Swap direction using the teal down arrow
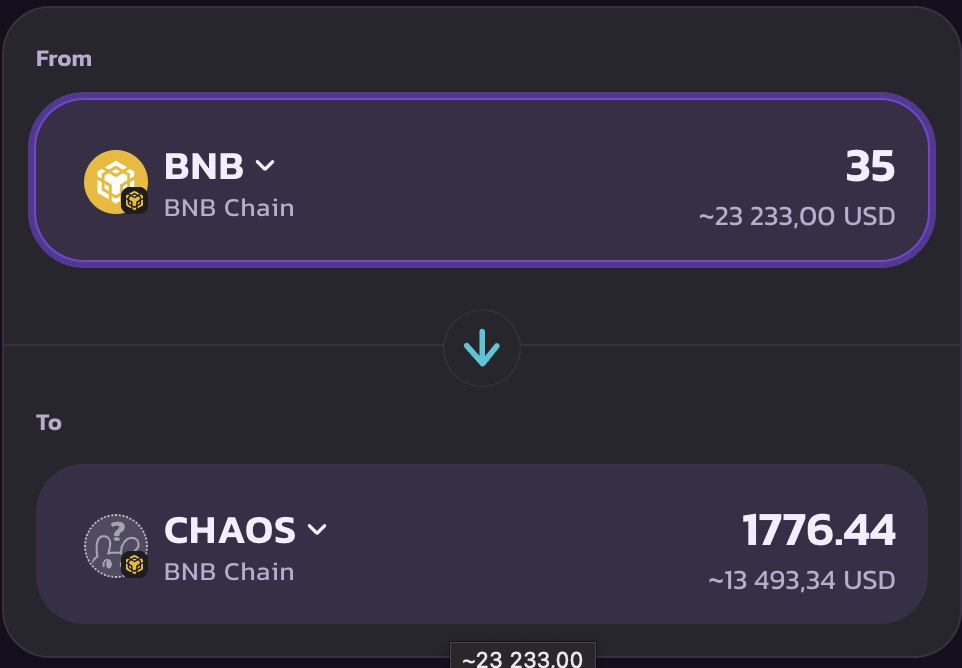 pos(482,348)
